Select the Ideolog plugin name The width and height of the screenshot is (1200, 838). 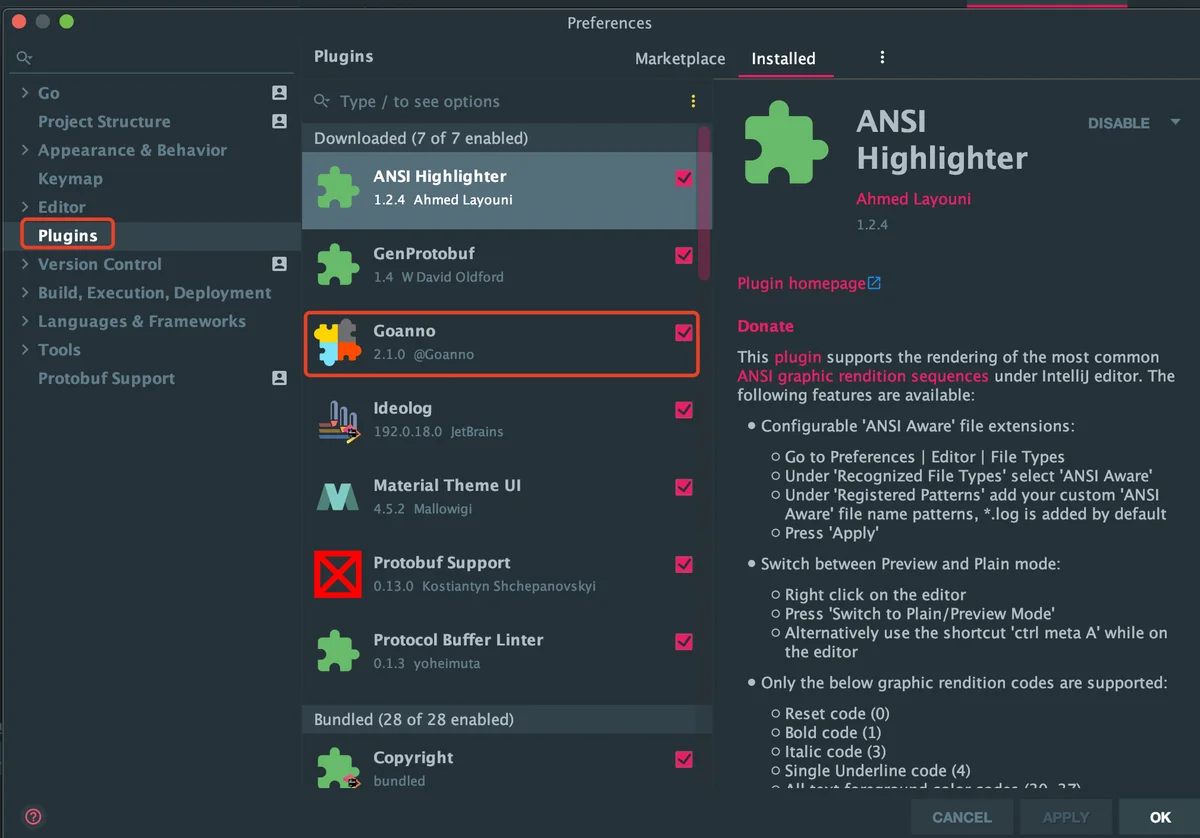tap(404, 408)
